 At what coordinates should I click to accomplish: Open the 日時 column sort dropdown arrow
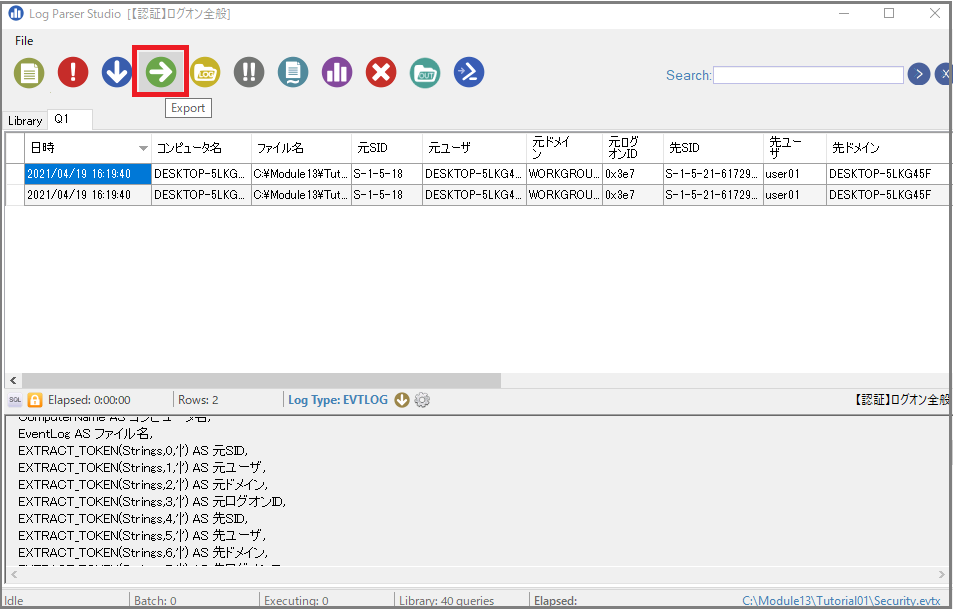[143, 148]
